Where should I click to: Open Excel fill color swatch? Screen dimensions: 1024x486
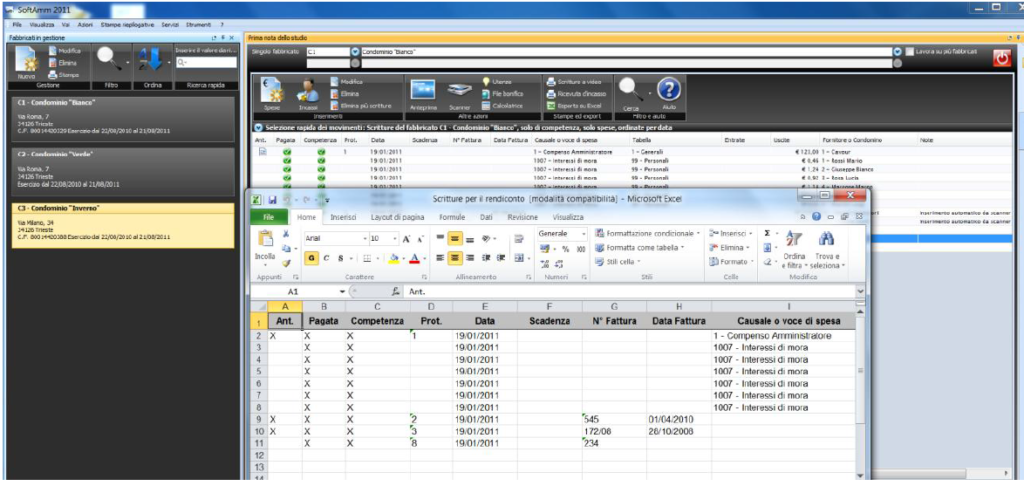coord(394,259)
